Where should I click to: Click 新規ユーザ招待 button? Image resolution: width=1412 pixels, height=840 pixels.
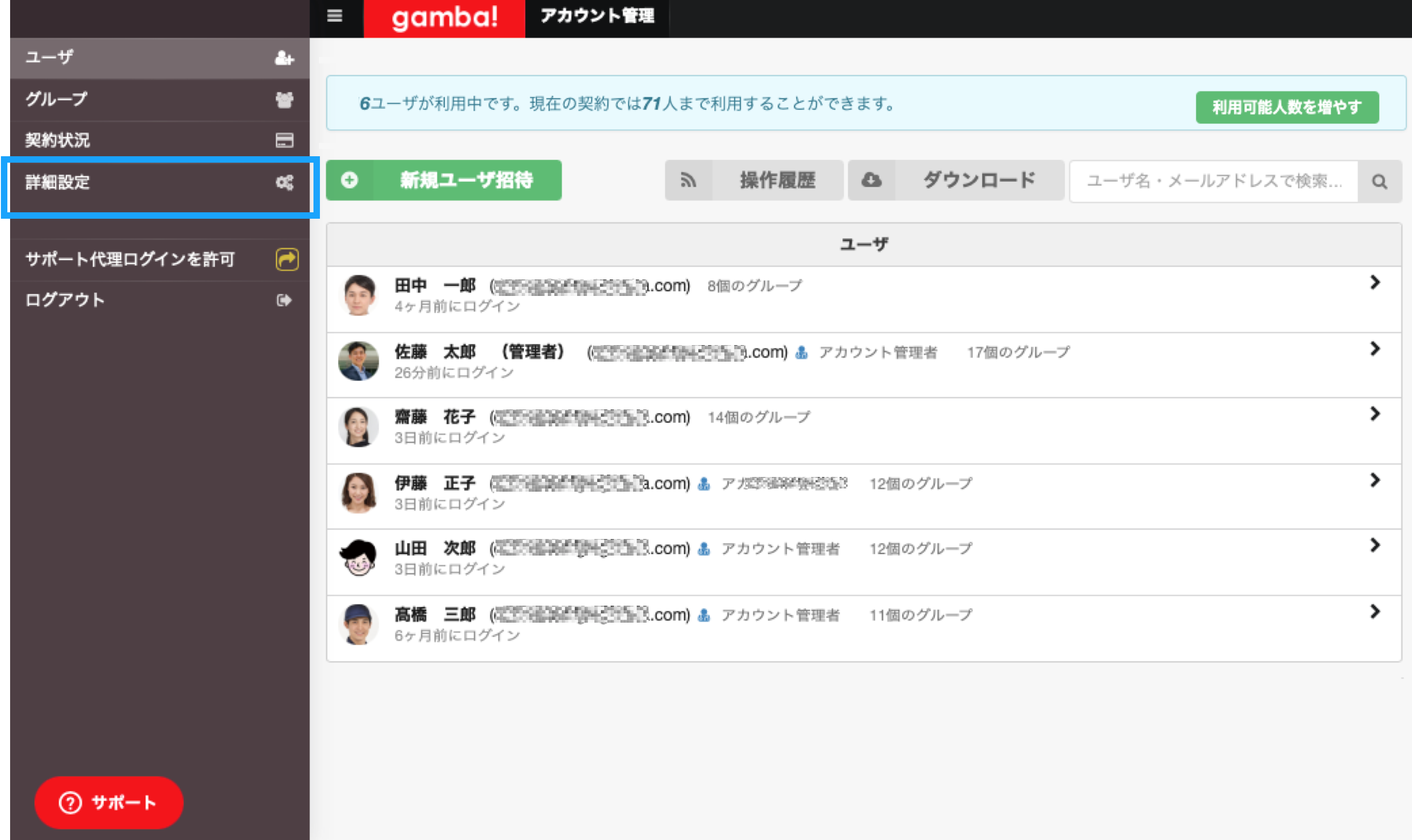point(444,180)
